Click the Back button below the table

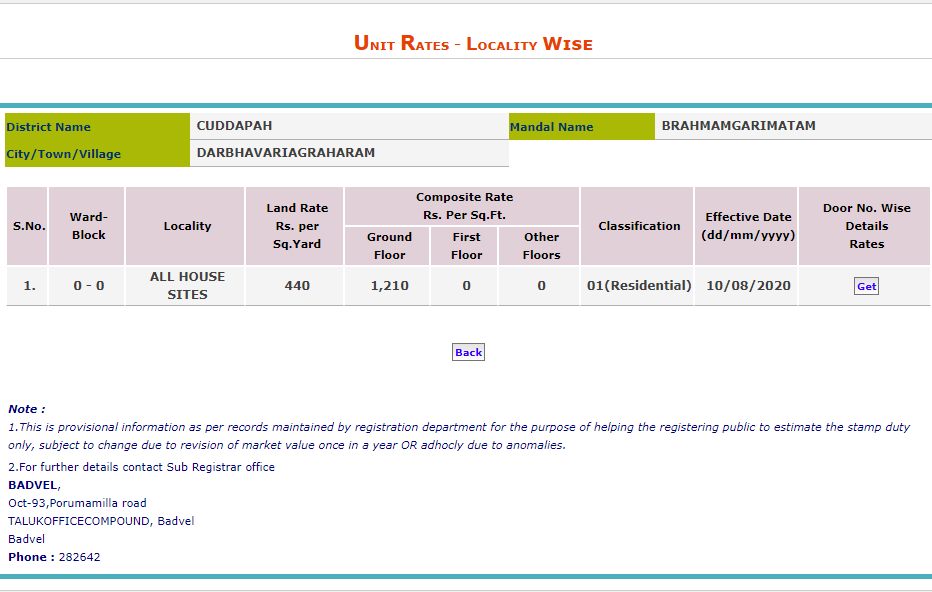(467, 351)
